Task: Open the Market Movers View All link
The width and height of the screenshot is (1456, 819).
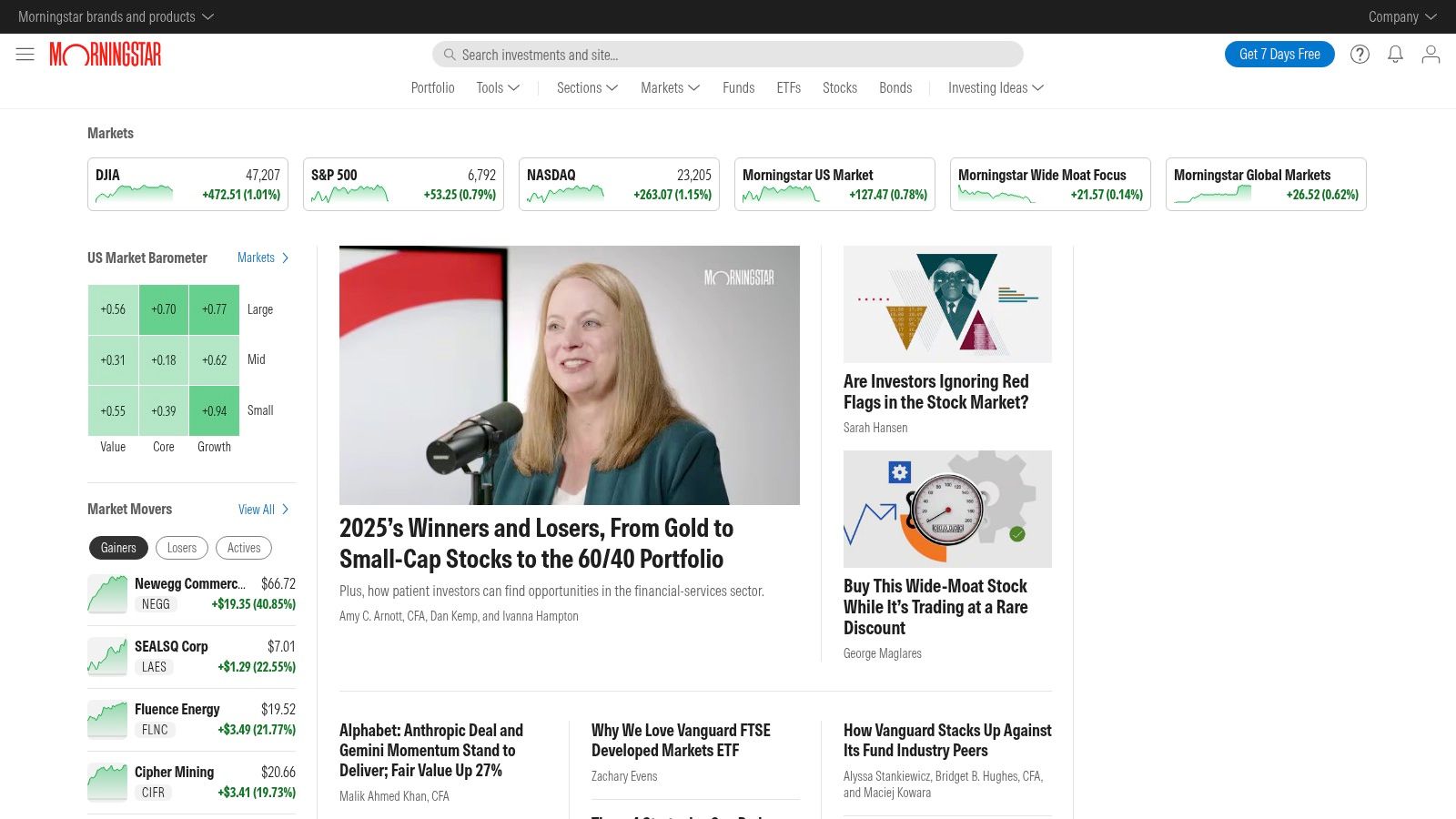Action: click(x=263, y=510)
